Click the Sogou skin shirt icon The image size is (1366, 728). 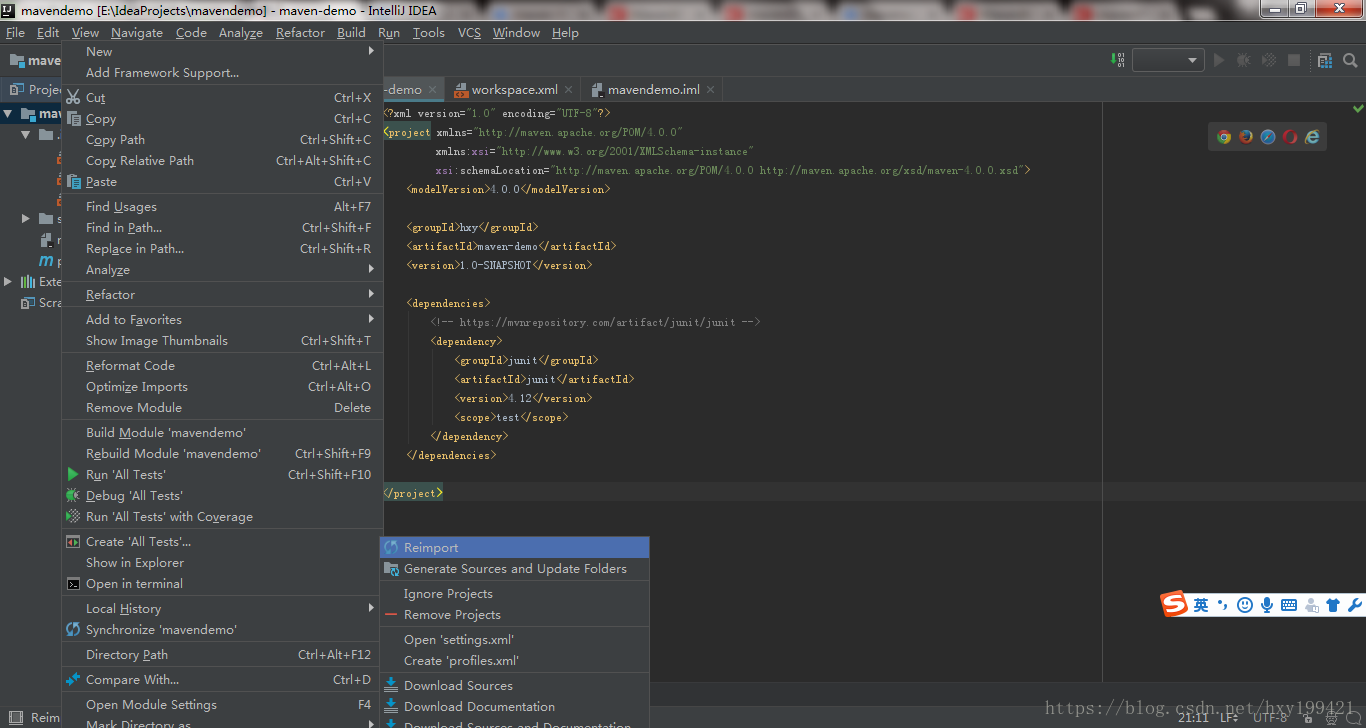click(1333, 605)
